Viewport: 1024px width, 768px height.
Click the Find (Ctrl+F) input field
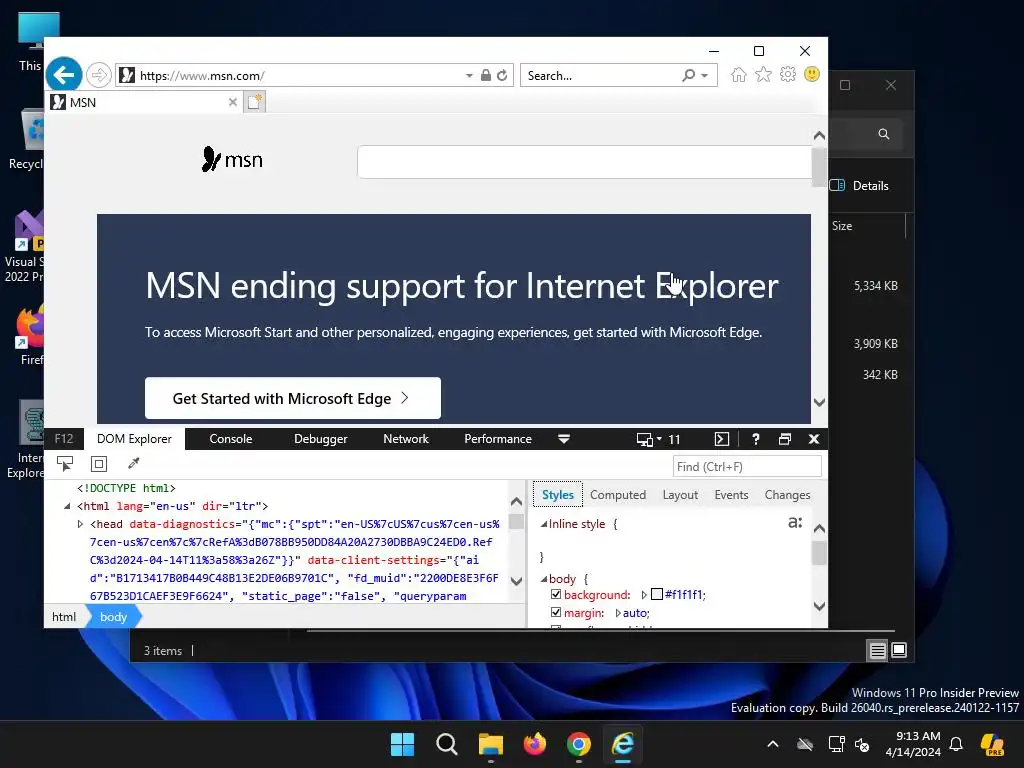tap(747, 466)
